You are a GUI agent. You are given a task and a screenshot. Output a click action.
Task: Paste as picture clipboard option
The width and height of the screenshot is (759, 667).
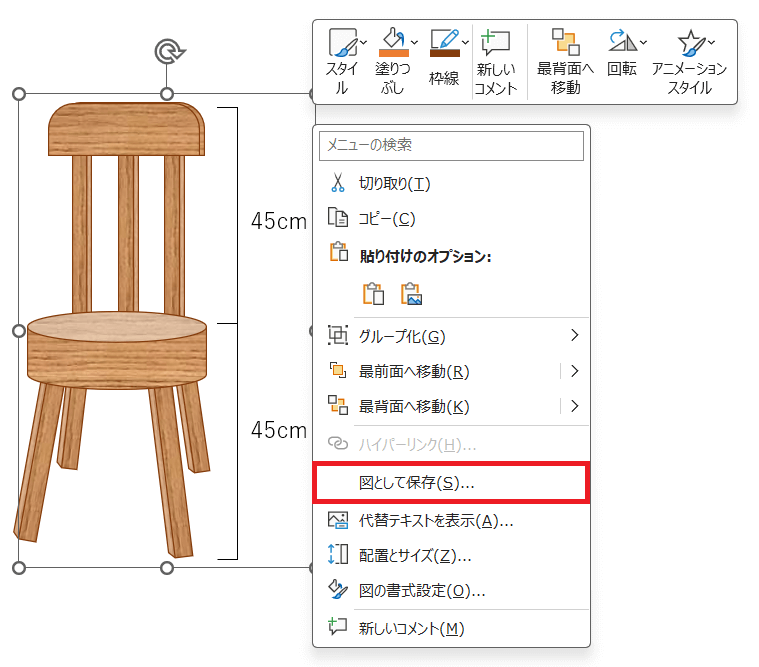[411, 294]
